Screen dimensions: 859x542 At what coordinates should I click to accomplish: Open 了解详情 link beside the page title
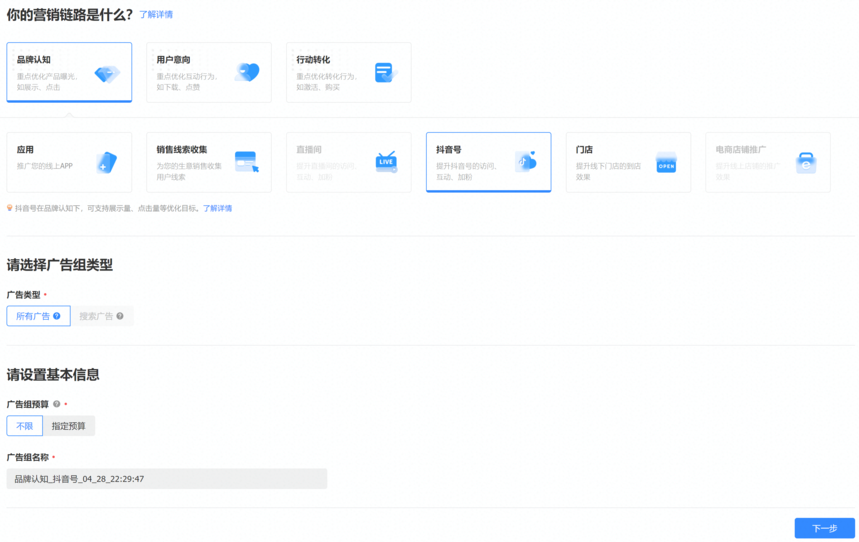[x=156, y=15]
